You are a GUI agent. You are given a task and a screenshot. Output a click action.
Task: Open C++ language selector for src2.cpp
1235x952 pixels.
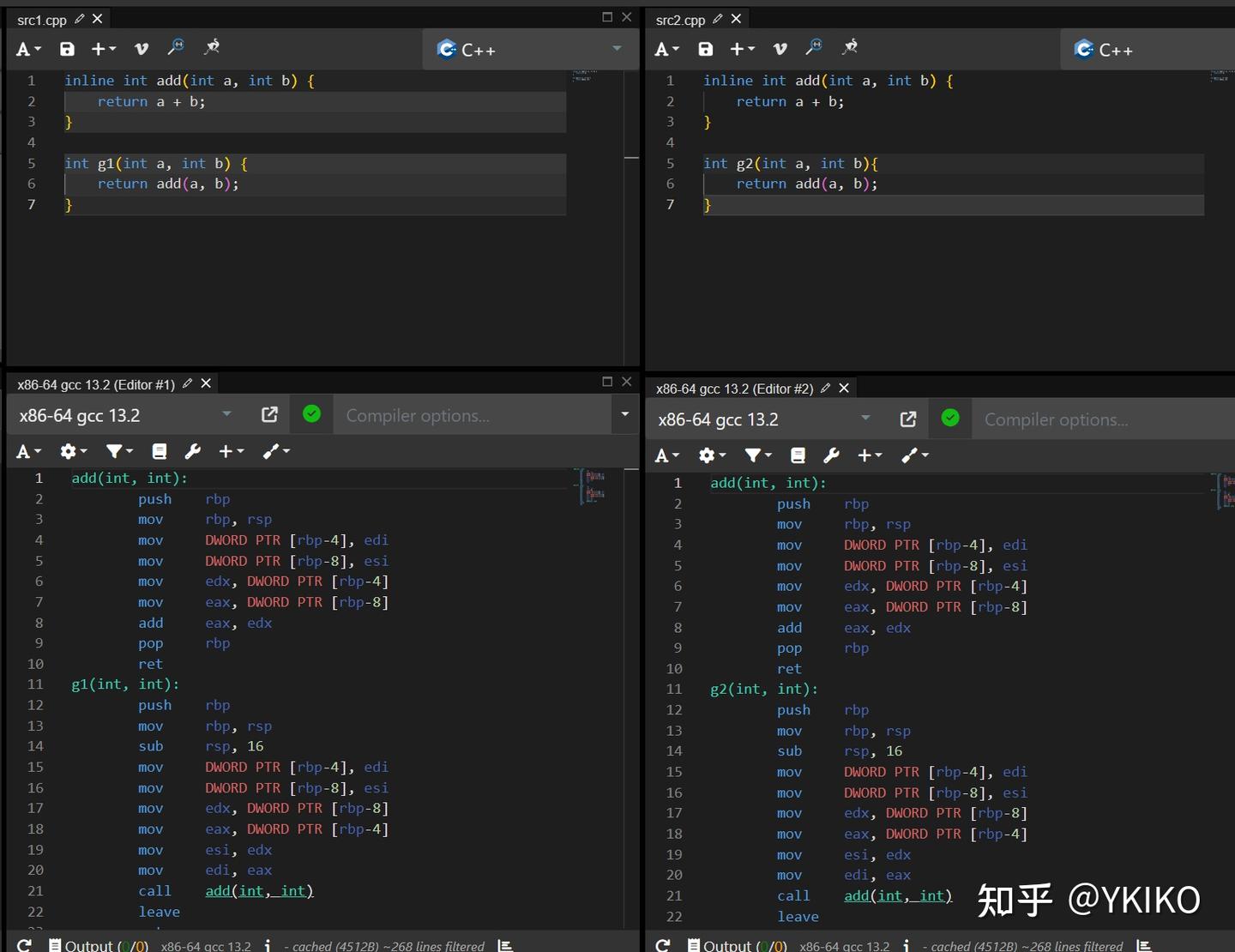tap(1148, 49)
